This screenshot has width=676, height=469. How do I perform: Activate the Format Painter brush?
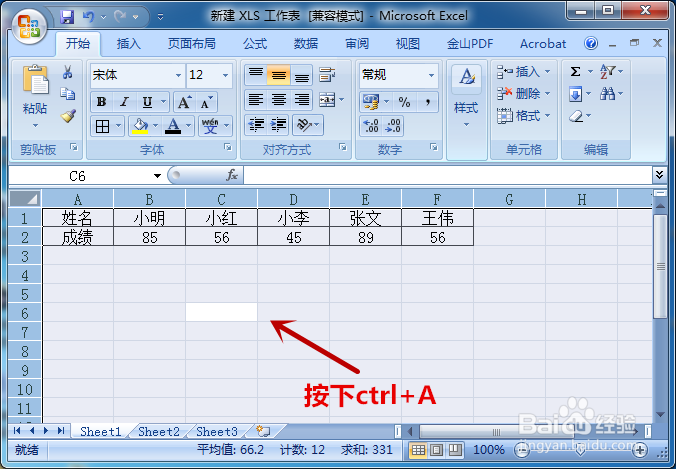coord(68,116)
